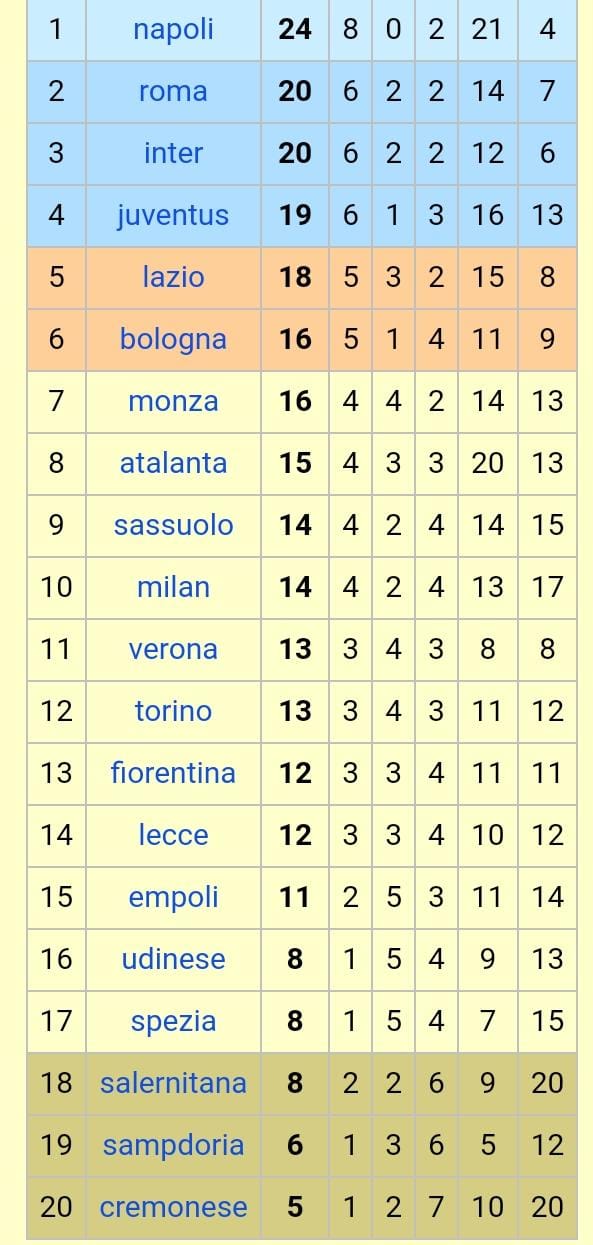Open the empoli team link
593x1245 pixels.
pyautogui.click(x=173, y=897)
